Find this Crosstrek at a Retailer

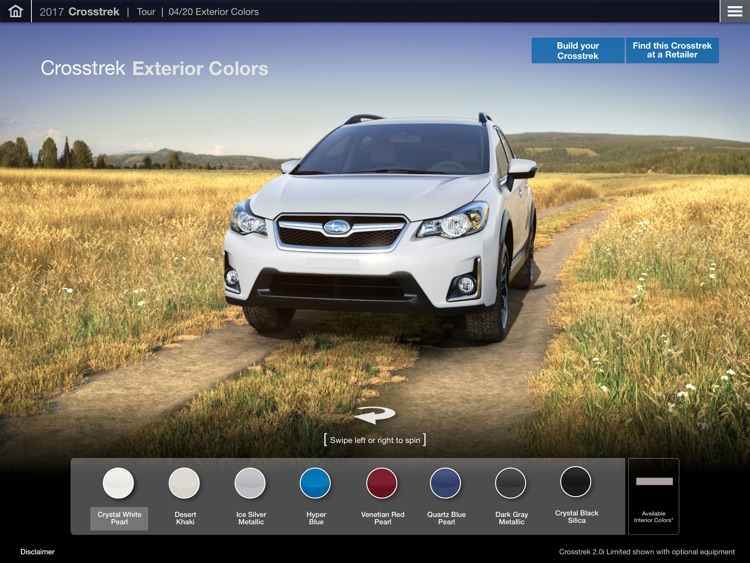coord(672,50)
